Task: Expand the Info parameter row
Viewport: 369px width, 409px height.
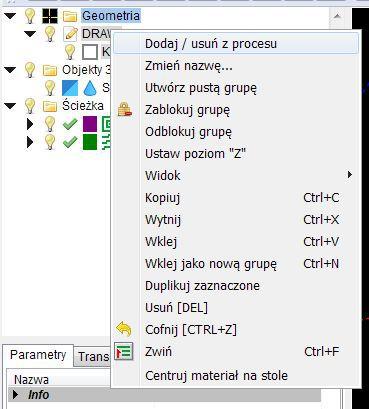Action: click(x=15, y=395)
